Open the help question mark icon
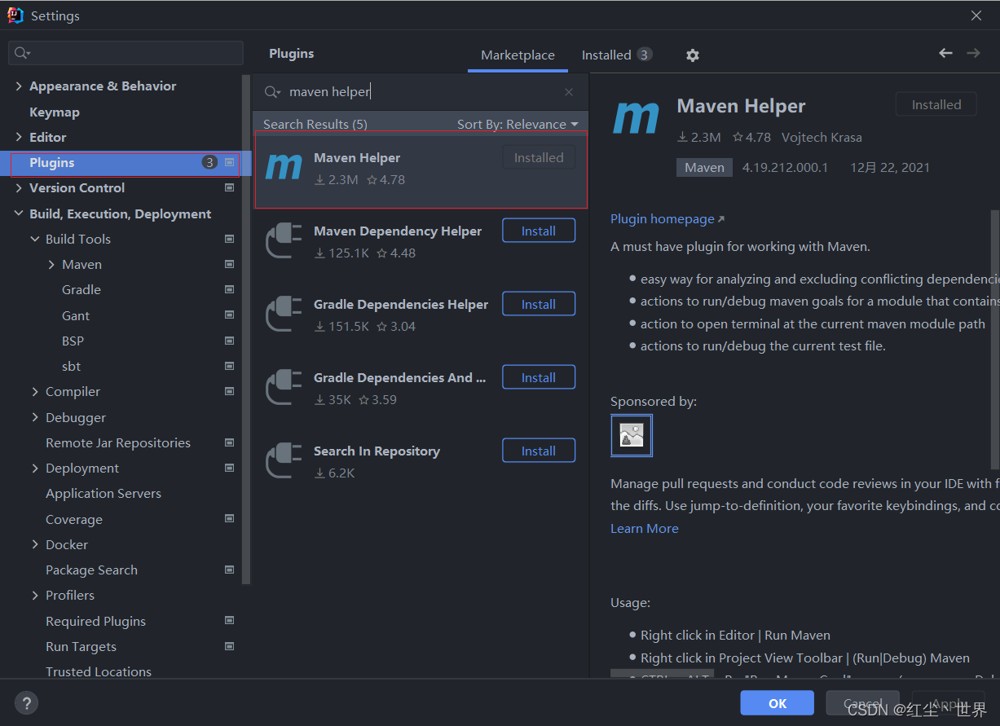The image size is (1000, 726). pos(26,703)
